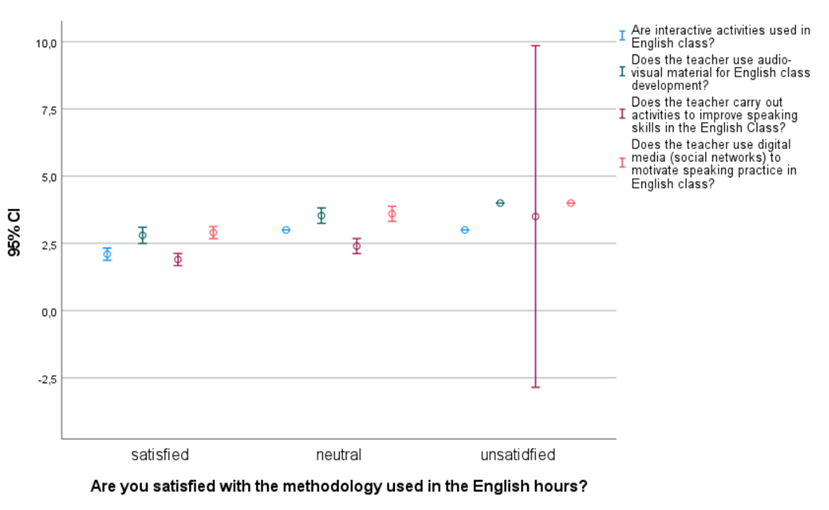Click the "satisfied" x-axis category label

coord(160,455)
